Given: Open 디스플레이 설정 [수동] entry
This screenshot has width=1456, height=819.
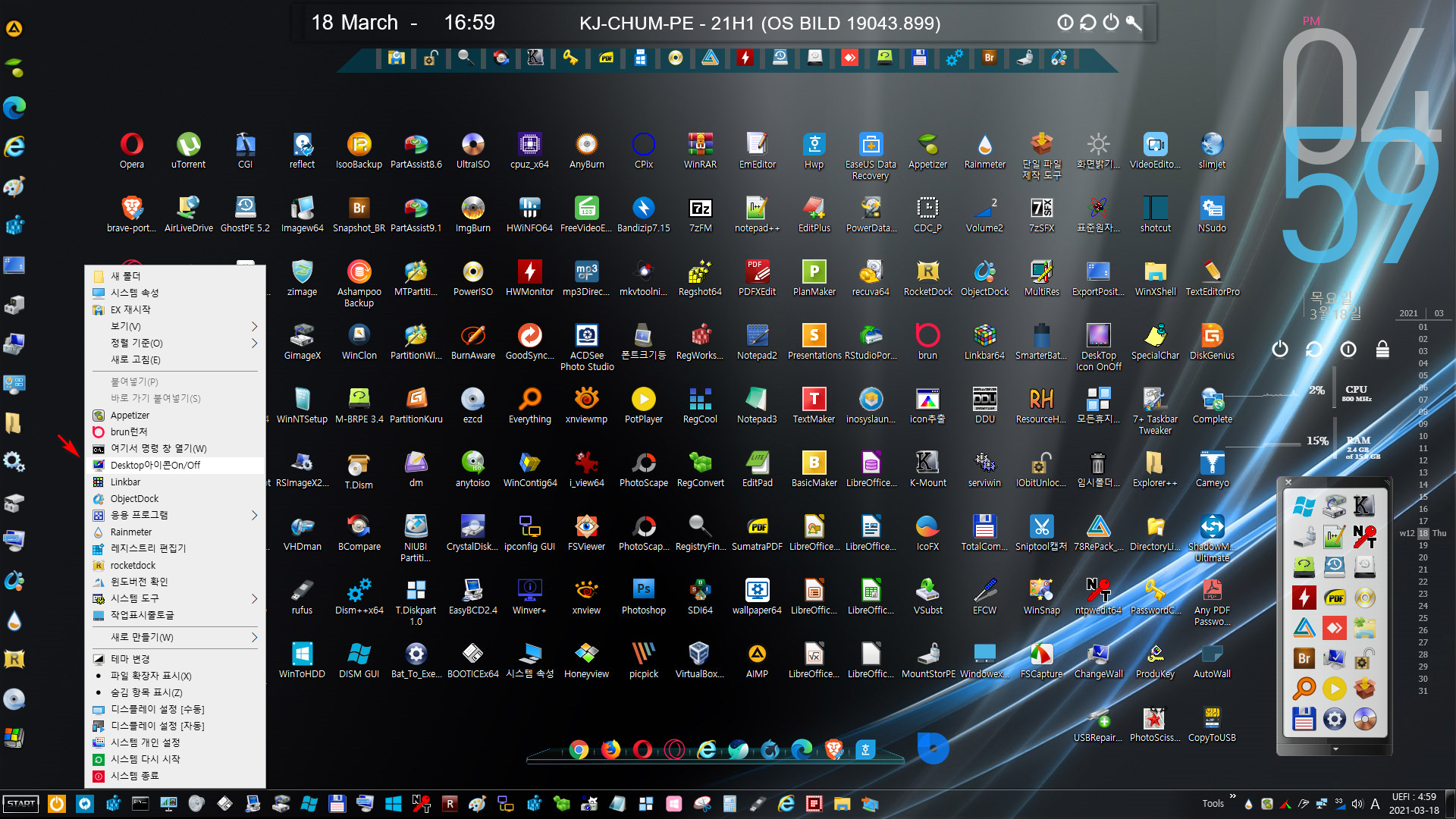Looking at the screenshot, I should 175,709.
